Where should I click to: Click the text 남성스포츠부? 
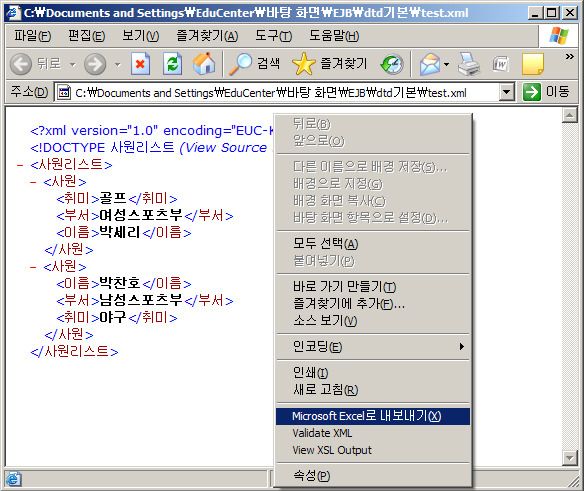tap(141, 301)
